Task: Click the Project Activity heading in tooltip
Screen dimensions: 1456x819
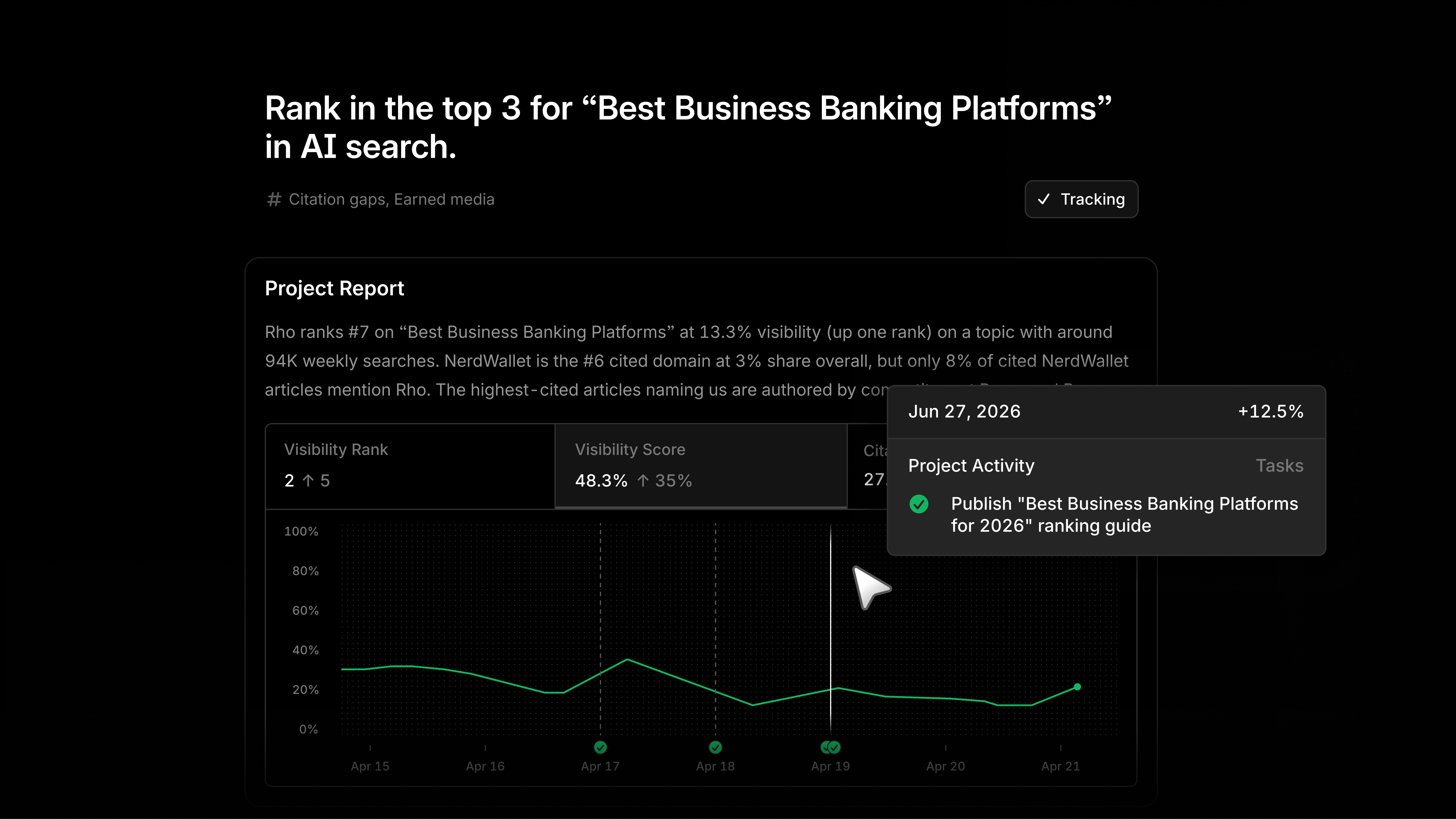Action: pos(971,465)
